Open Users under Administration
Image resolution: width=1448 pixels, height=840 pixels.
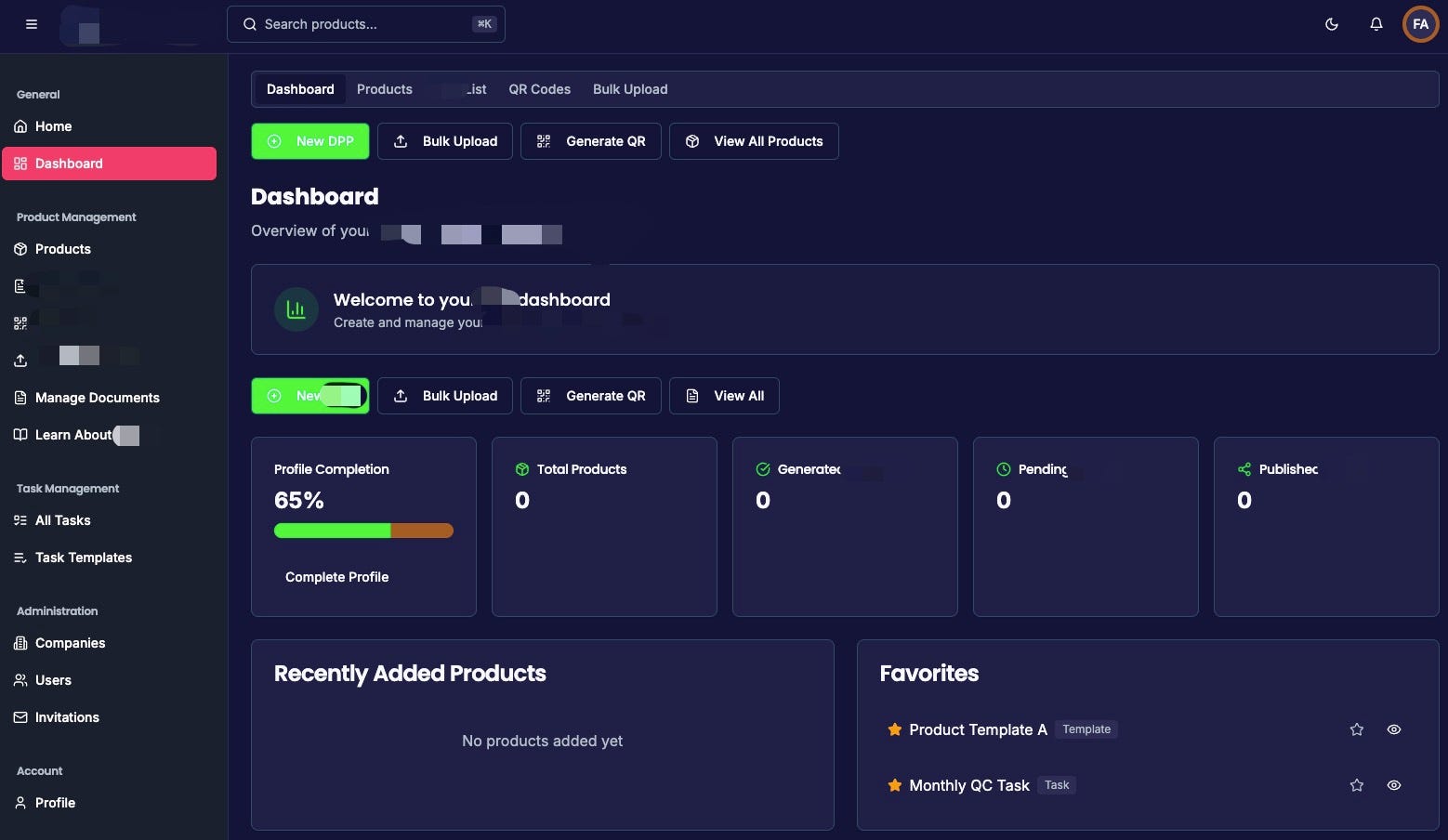tap(109, 680)
